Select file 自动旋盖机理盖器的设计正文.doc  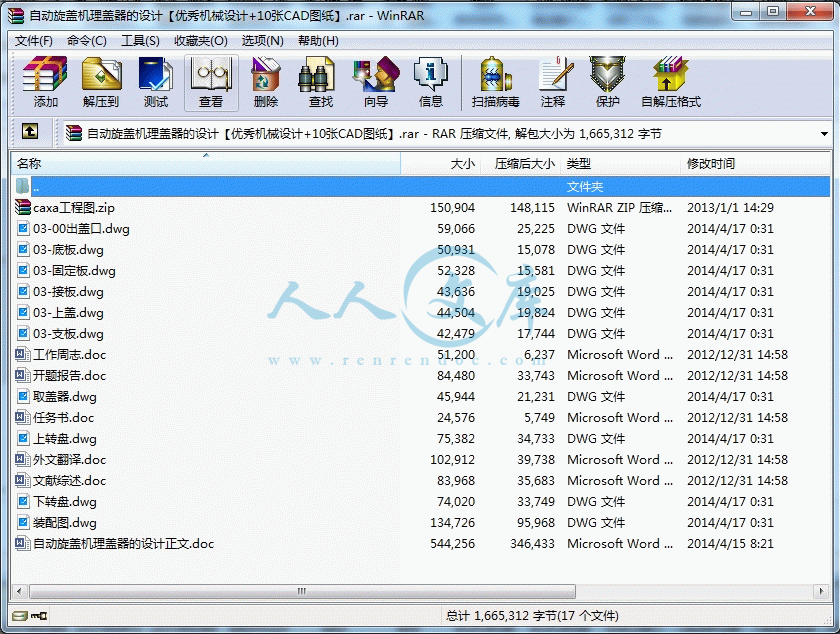pos(123,543)
